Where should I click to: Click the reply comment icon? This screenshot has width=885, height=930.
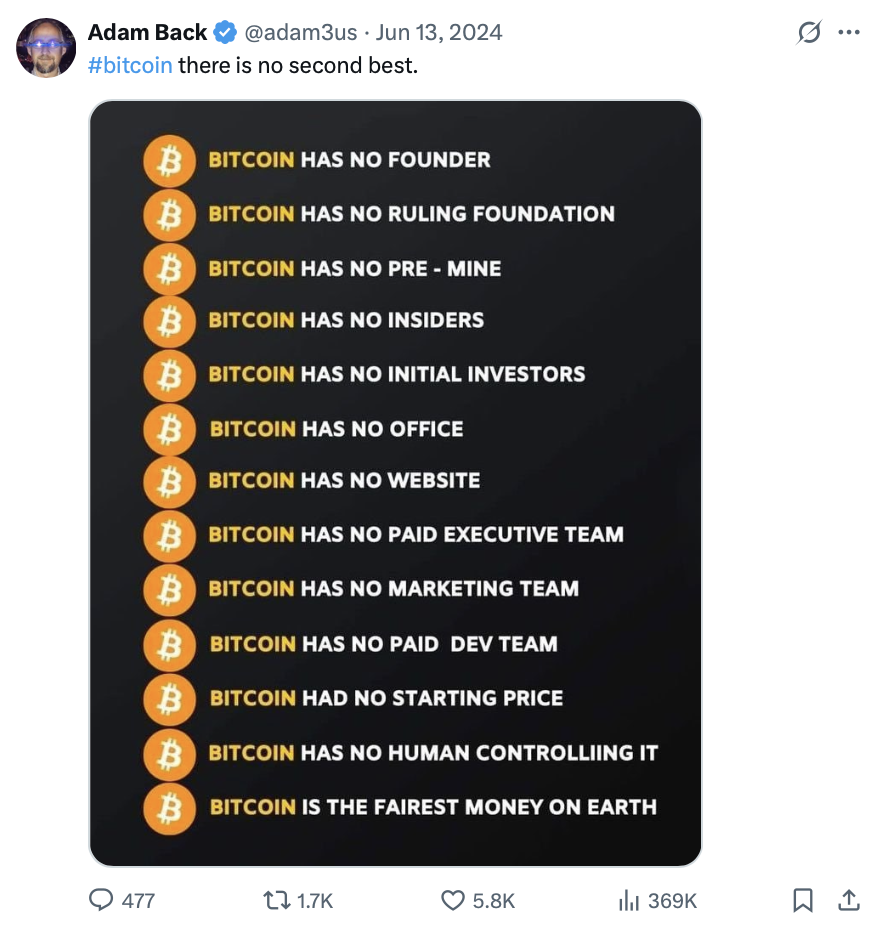[x=102, y=900]
